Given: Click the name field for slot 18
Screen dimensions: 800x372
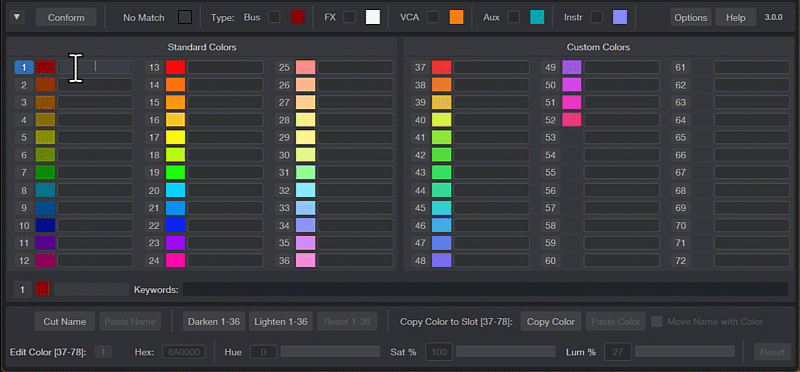Looking at the screenshot, I should click(x=225, y=155).
